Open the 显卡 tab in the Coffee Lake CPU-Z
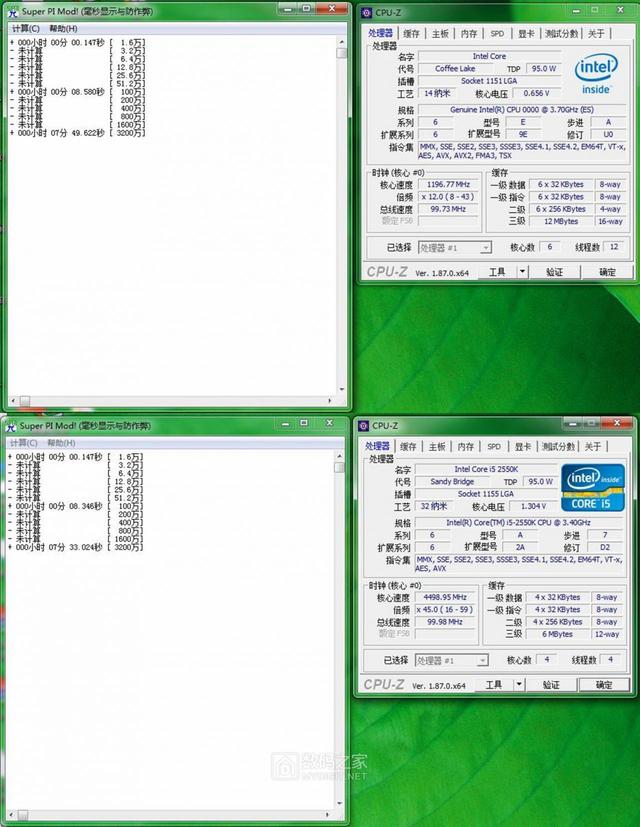640x827 pixels. tap(526, 34)
